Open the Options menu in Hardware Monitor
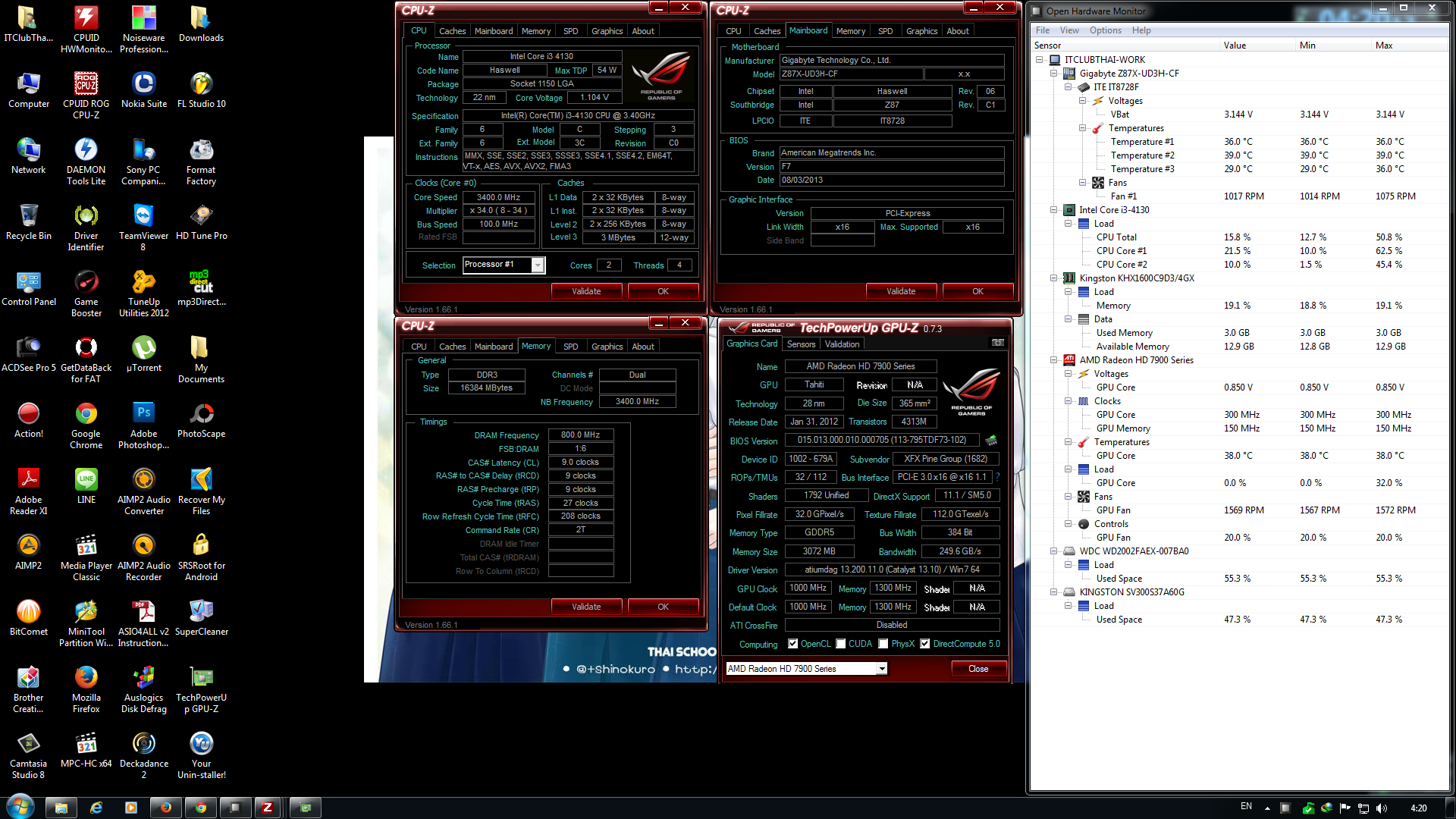The width and height of the screenshot is (1456, 819). [1105, 30]
